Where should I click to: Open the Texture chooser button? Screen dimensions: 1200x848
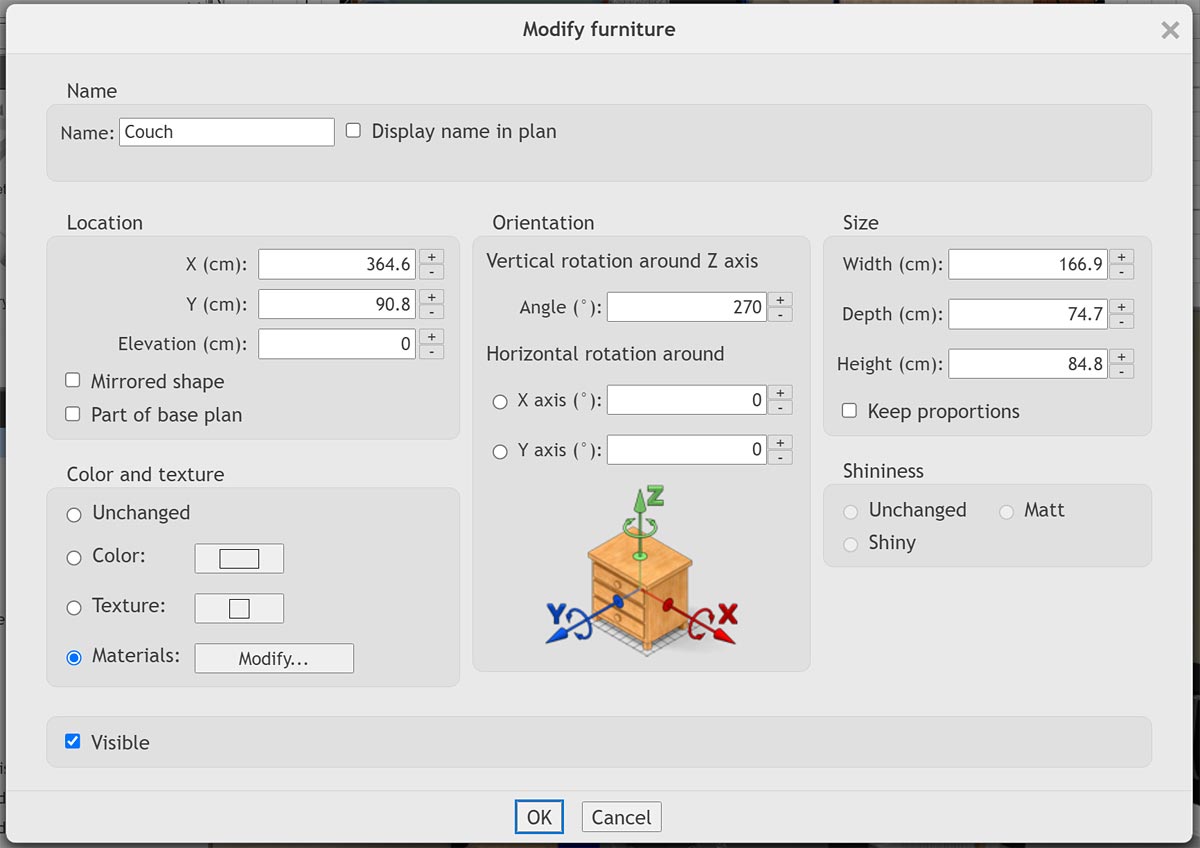(239, 608)
